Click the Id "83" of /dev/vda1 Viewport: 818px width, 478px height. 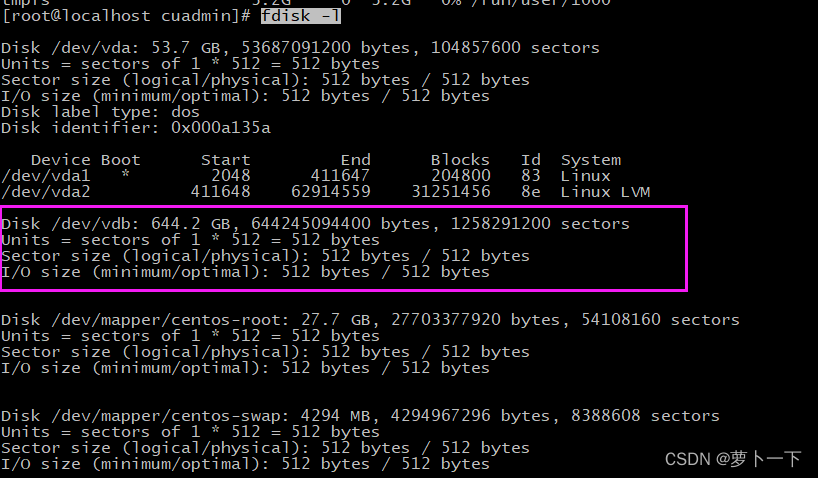click(531, 175)
